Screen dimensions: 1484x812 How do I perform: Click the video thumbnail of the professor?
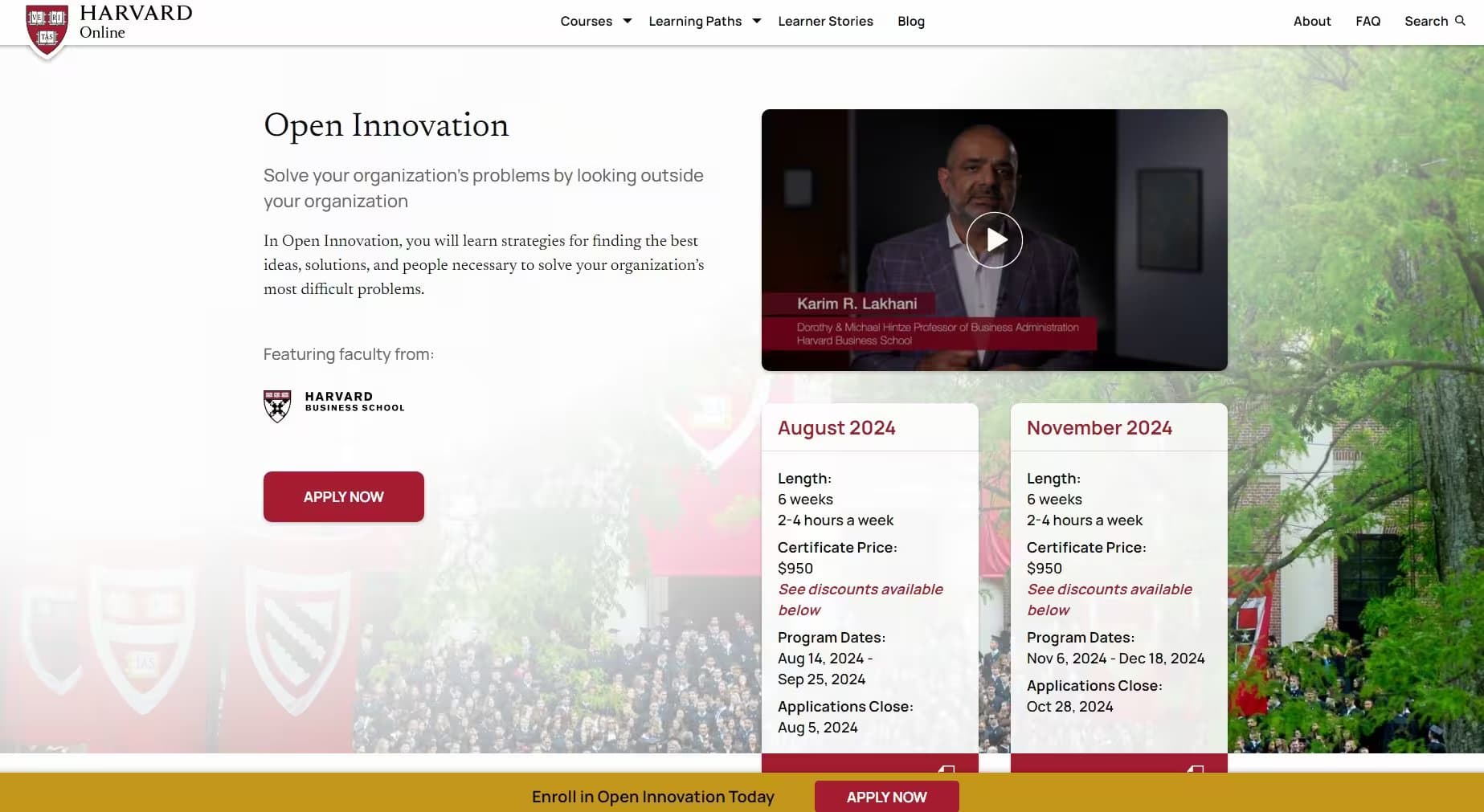[x=994, y=239]
